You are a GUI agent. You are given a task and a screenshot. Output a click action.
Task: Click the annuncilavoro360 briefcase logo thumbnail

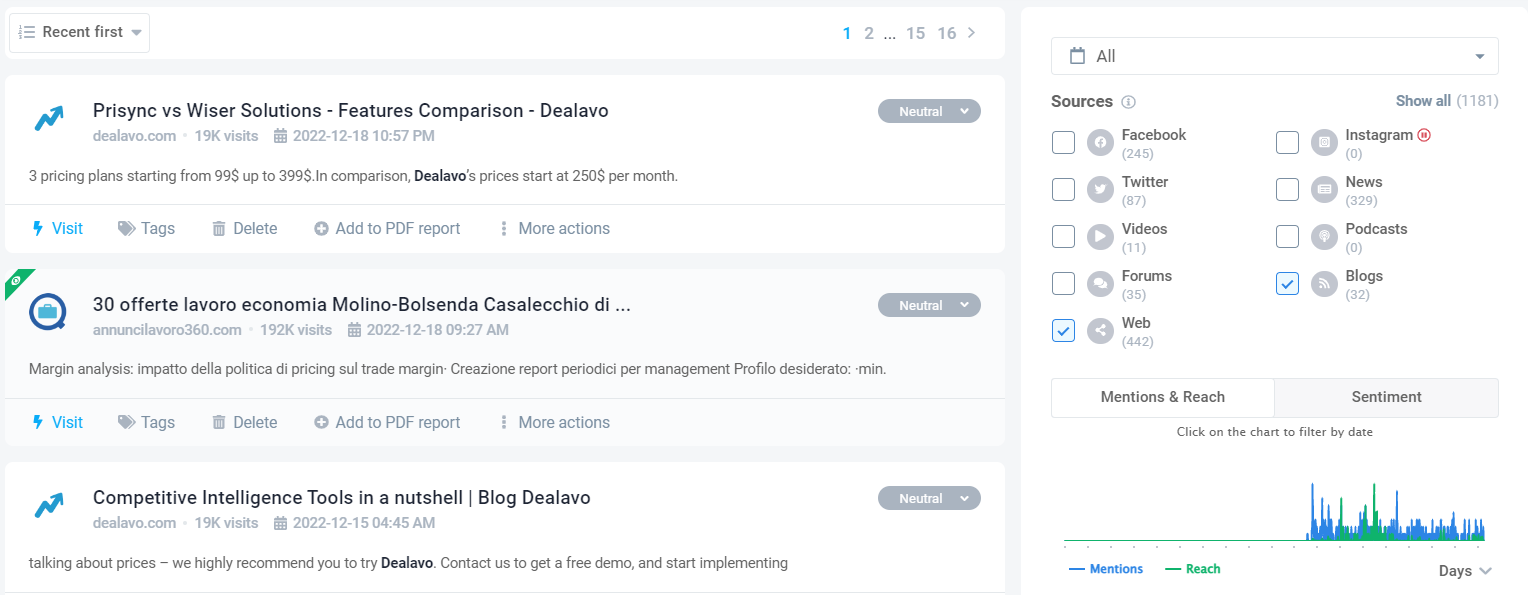48,312
